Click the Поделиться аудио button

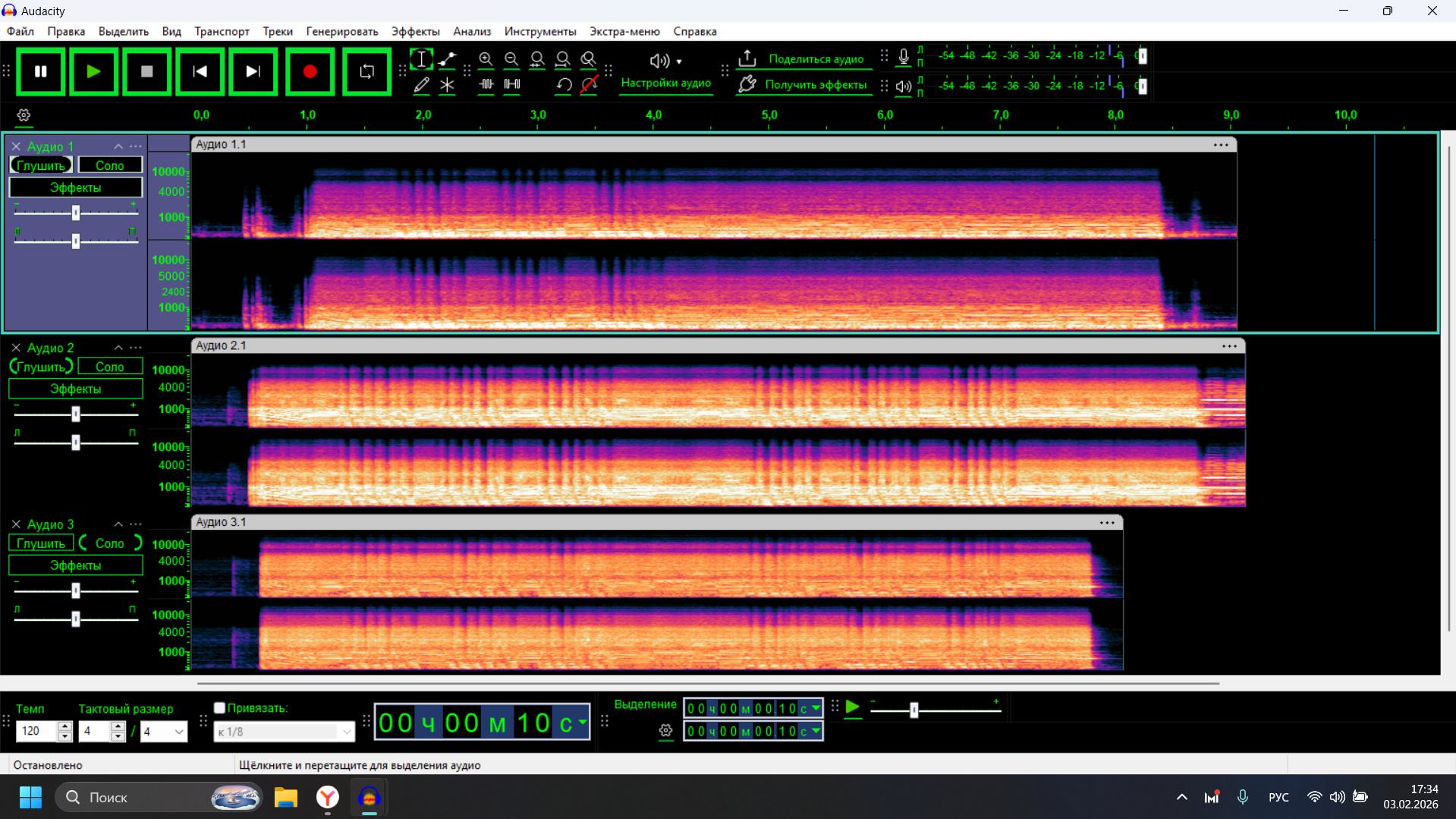(x=803, y=59)
